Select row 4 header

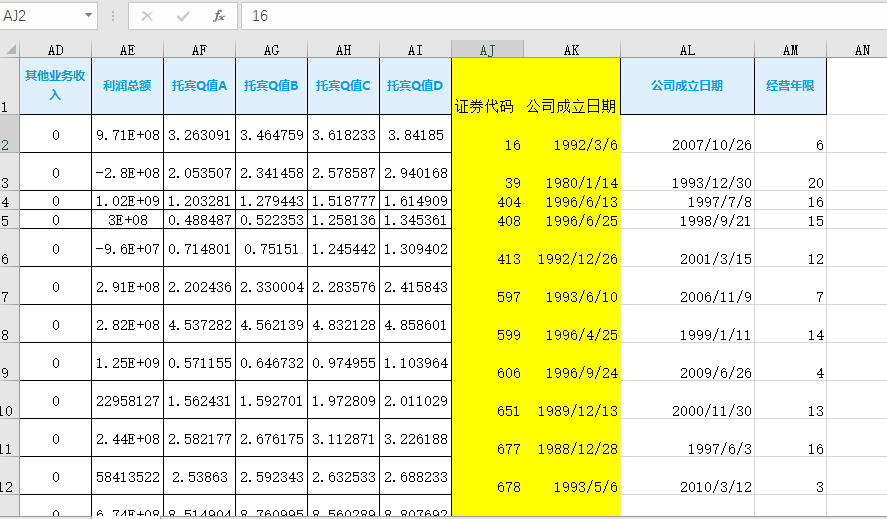point(9,200)
